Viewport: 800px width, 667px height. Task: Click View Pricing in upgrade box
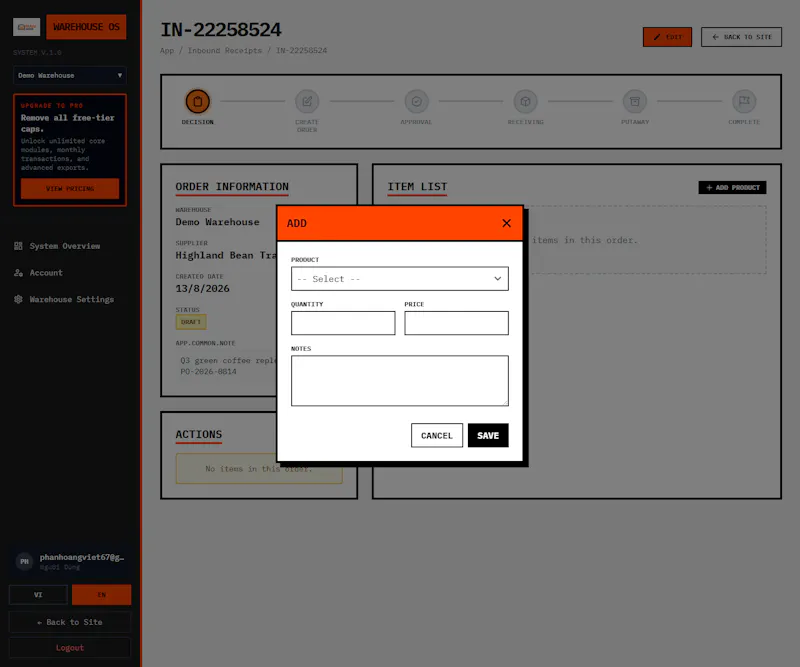70,188
